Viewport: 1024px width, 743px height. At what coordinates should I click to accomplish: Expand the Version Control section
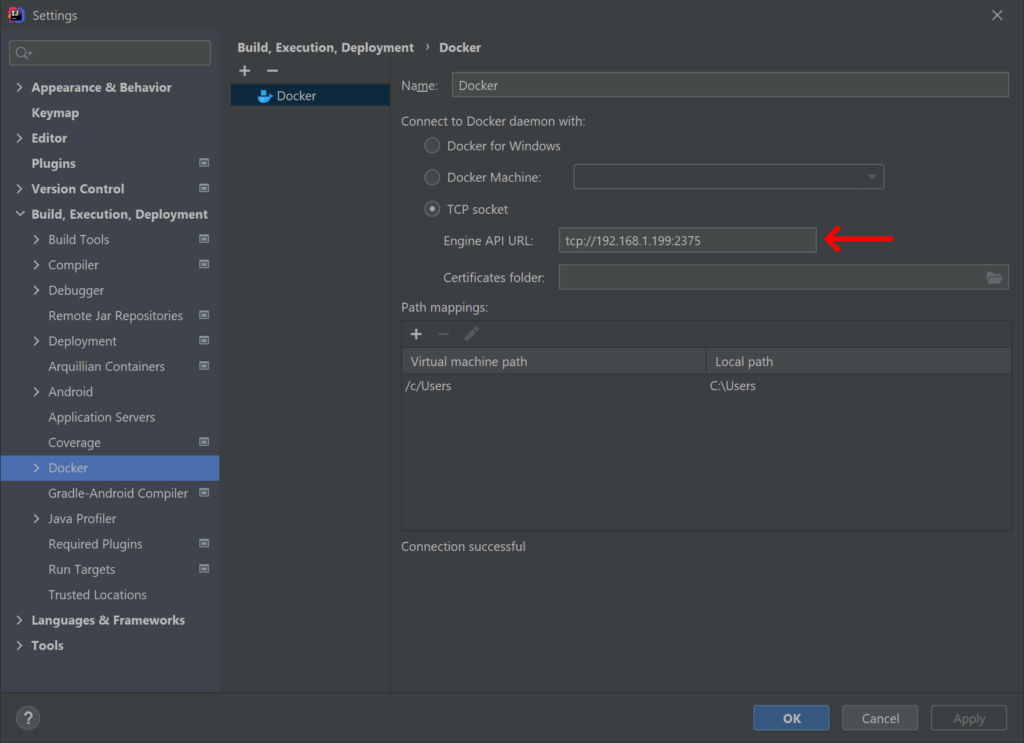(x=19, y=189)
